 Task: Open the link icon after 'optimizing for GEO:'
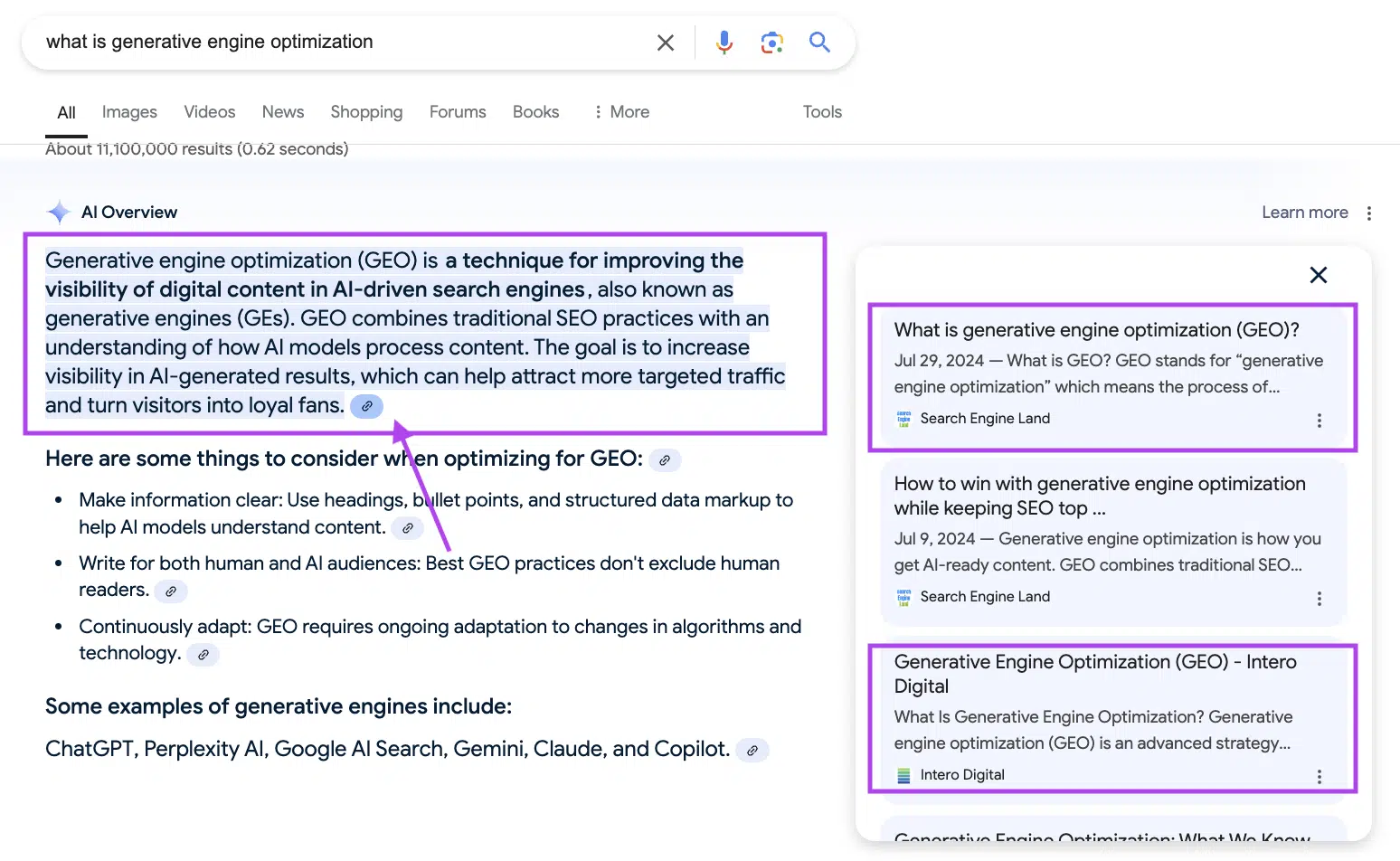[665, 460]
